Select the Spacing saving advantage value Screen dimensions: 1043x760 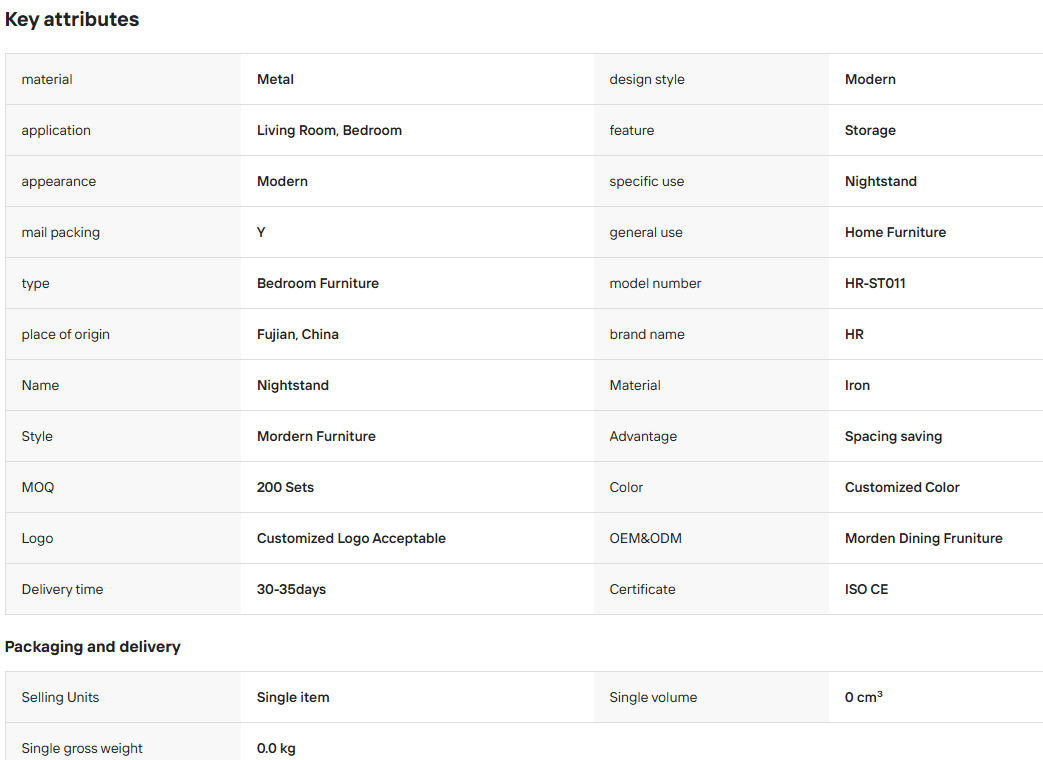tap(893, 436)
